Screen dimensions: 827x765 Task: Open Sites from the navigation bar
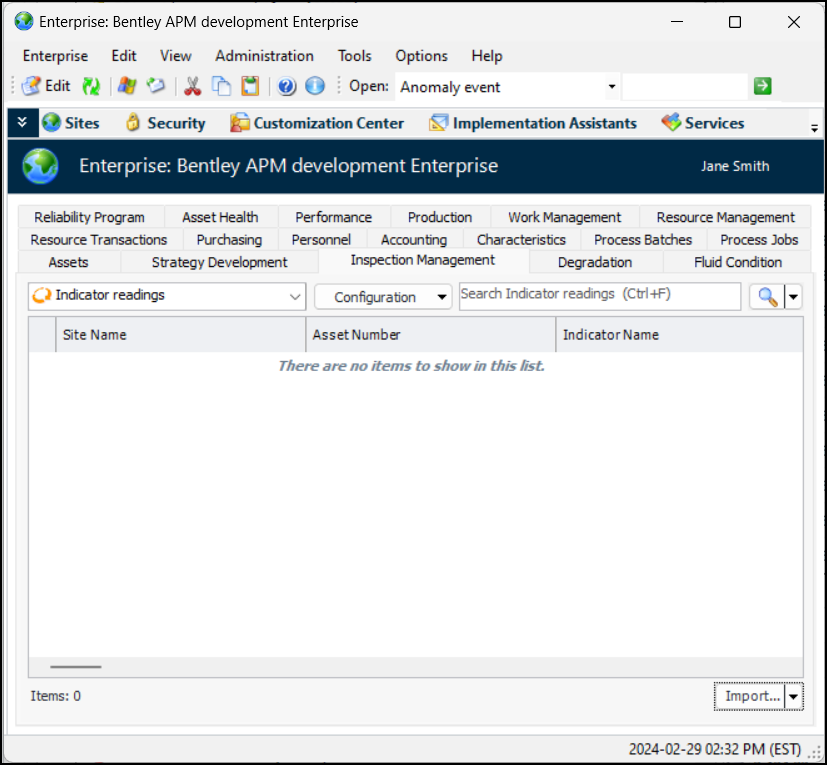point(71,123)
